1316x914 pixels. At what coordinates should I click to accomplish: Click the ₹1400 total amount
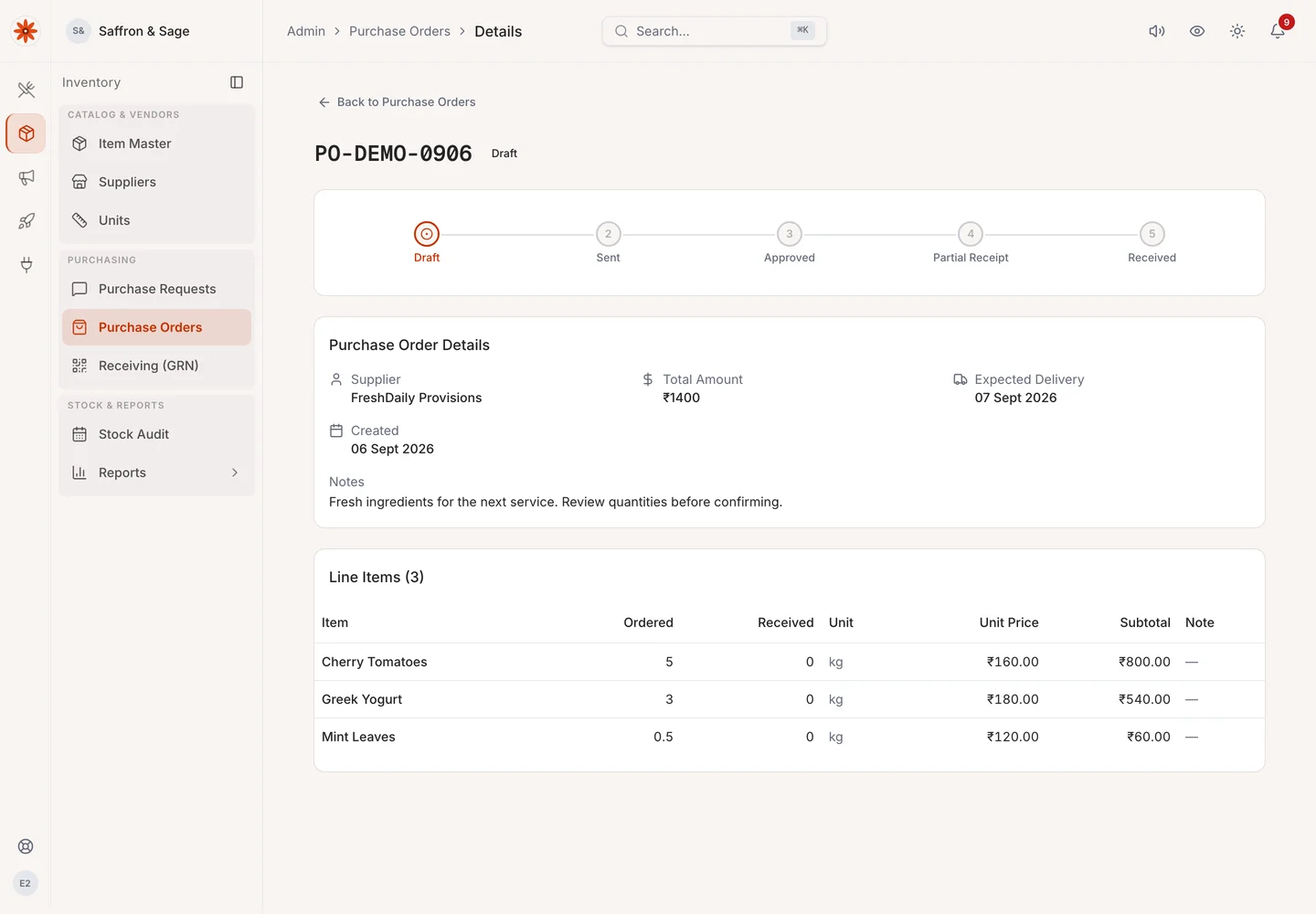click(x=682, y=398)
